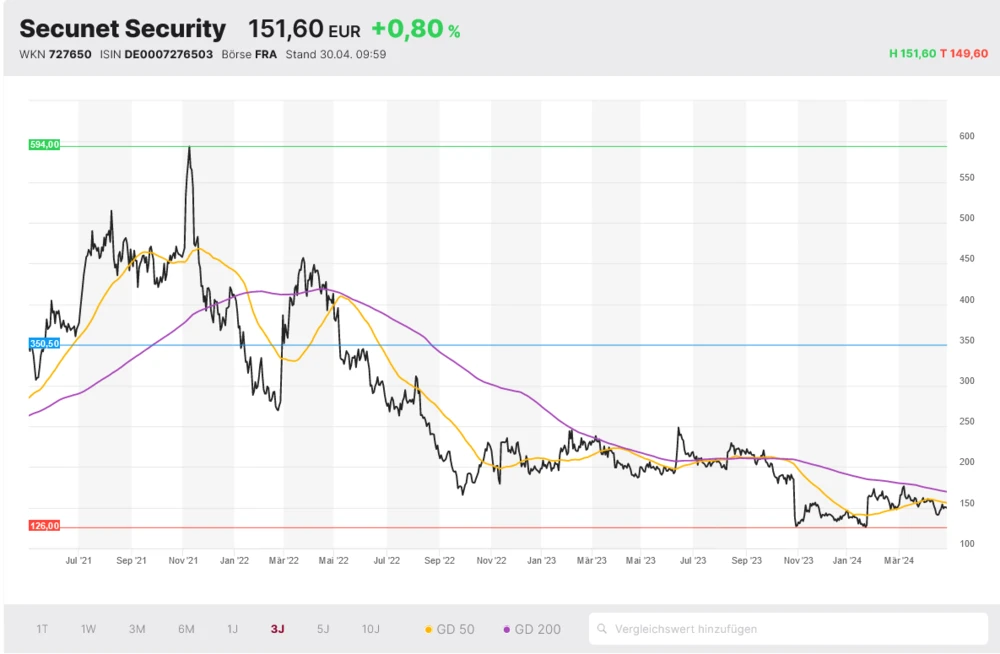
Task: Show the 10J long-term chart
Action: point(370,629)
